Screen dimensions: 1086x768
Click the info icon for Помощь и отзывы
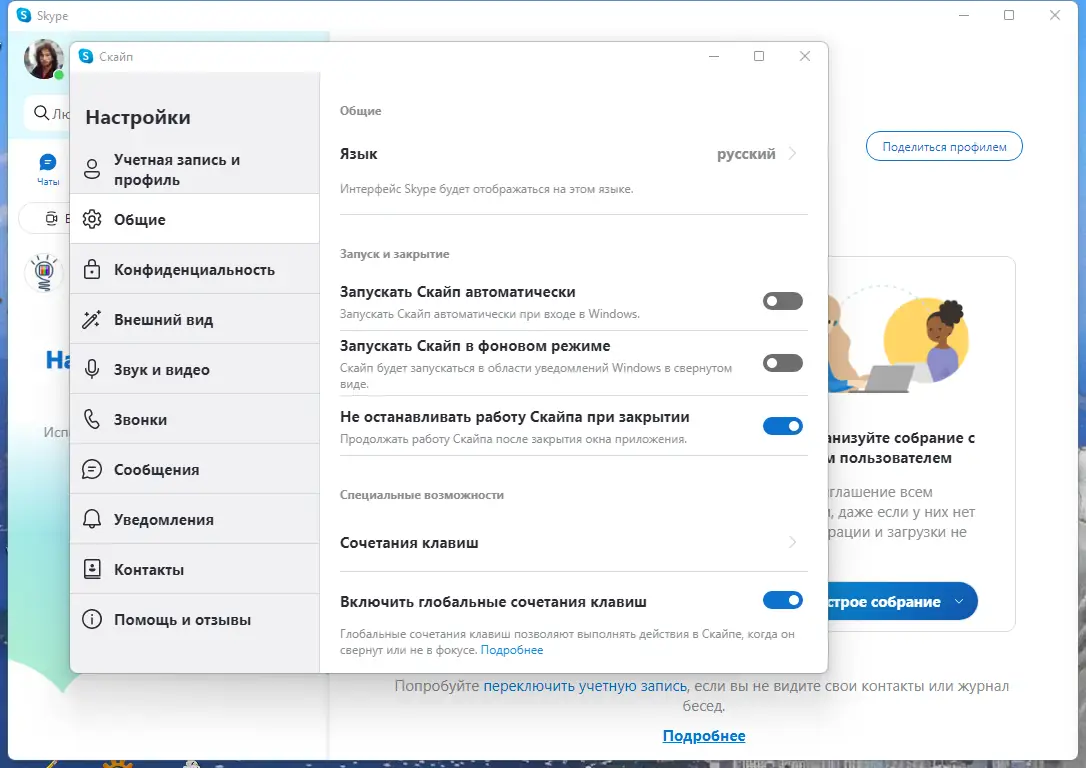click(91, 619)
